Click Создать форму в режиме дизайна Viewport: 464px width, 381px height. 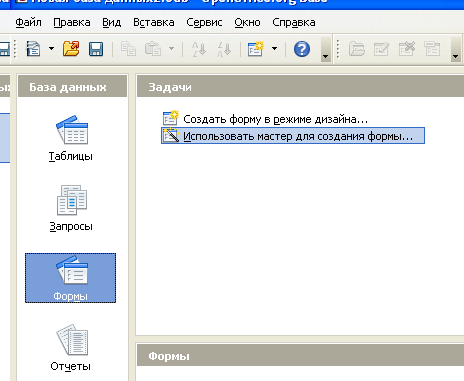coord(275,119)
